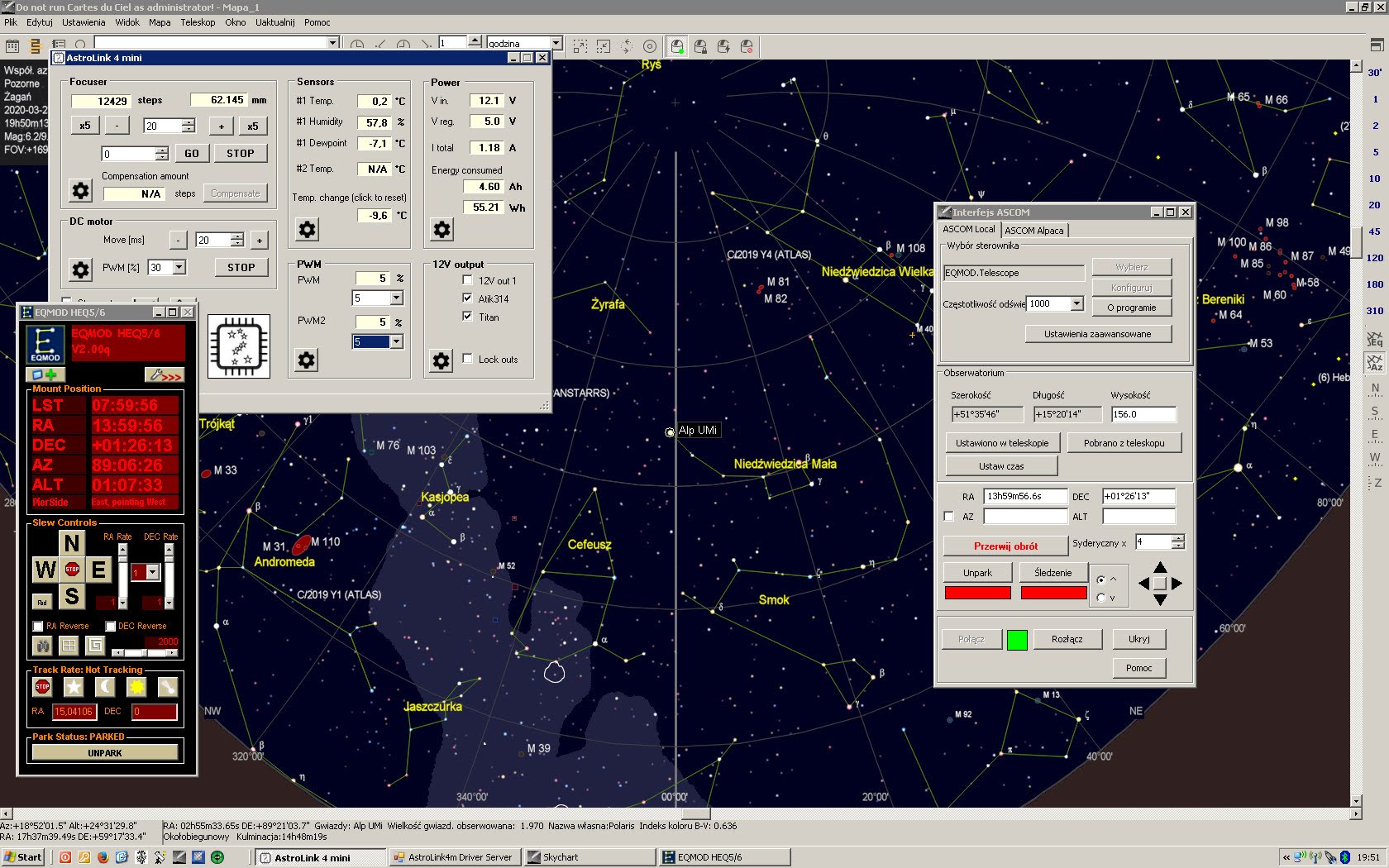Enable the DEC Reverse checkbox
The height and width of the screenshot is (868, 1389).
click(x=111, y=626)
